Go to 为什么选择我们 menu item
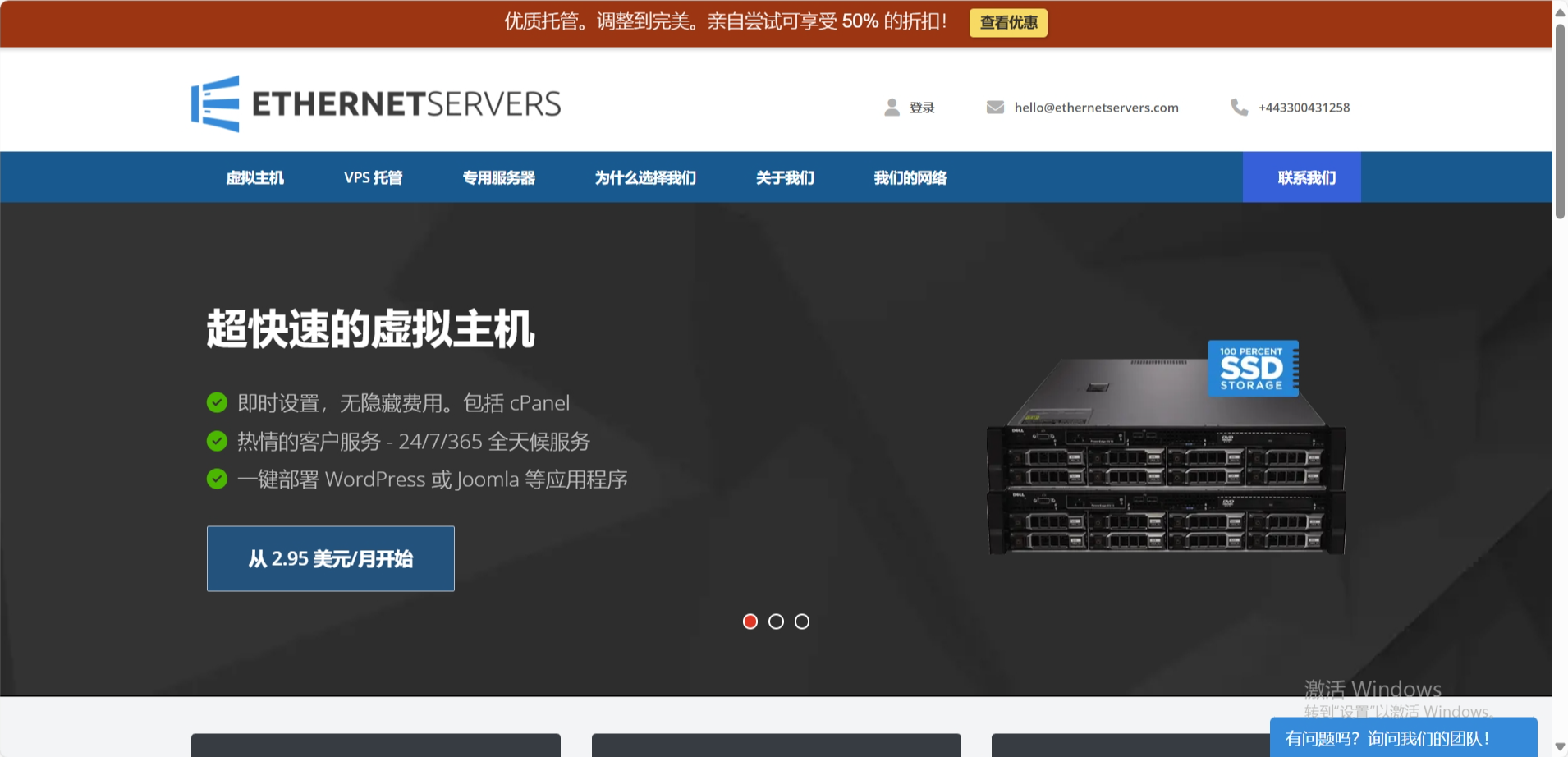This screenshot has width=1568, height=757. tap(645, 177)
